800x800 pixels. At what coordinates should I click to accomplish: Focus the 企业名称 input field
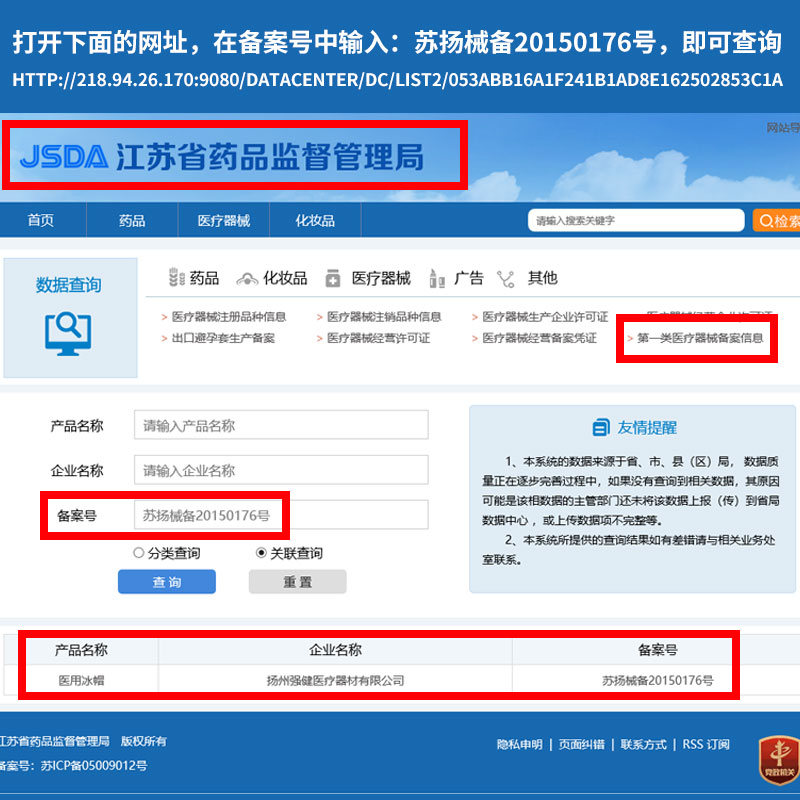click(281, 469)
